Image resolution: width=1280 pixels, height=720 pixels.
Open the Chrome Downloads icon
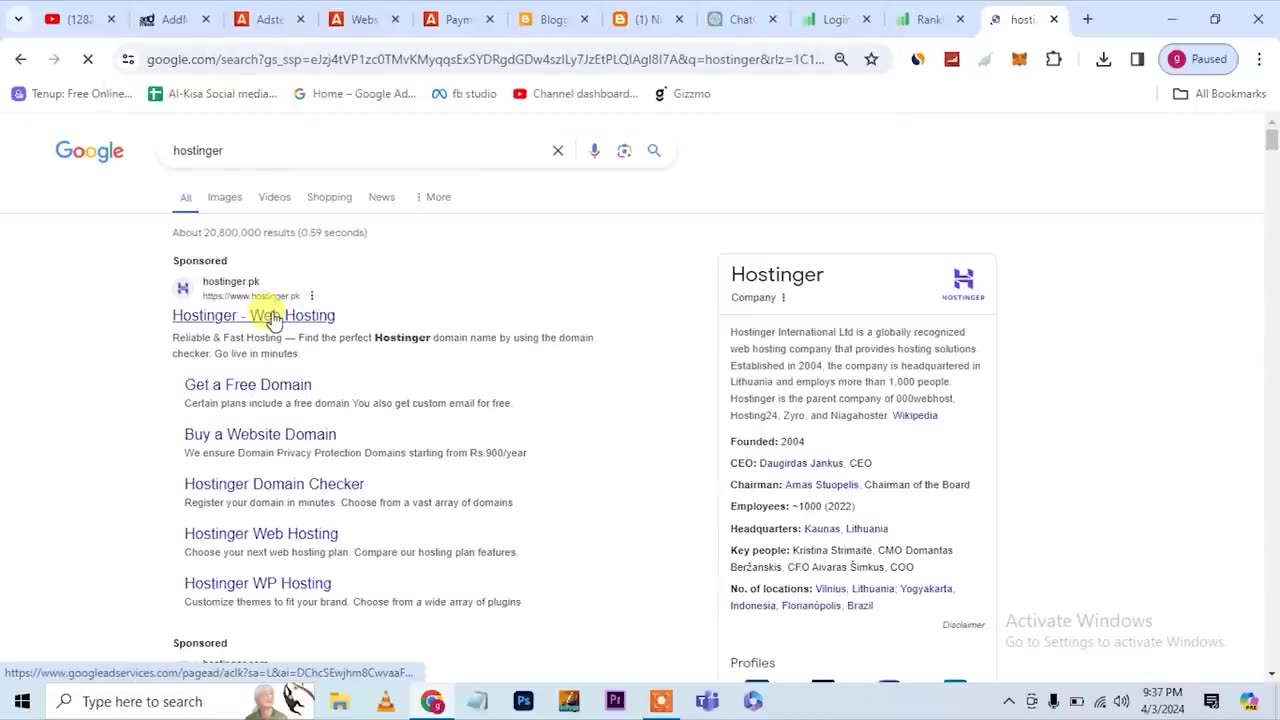coord(1103,59)
